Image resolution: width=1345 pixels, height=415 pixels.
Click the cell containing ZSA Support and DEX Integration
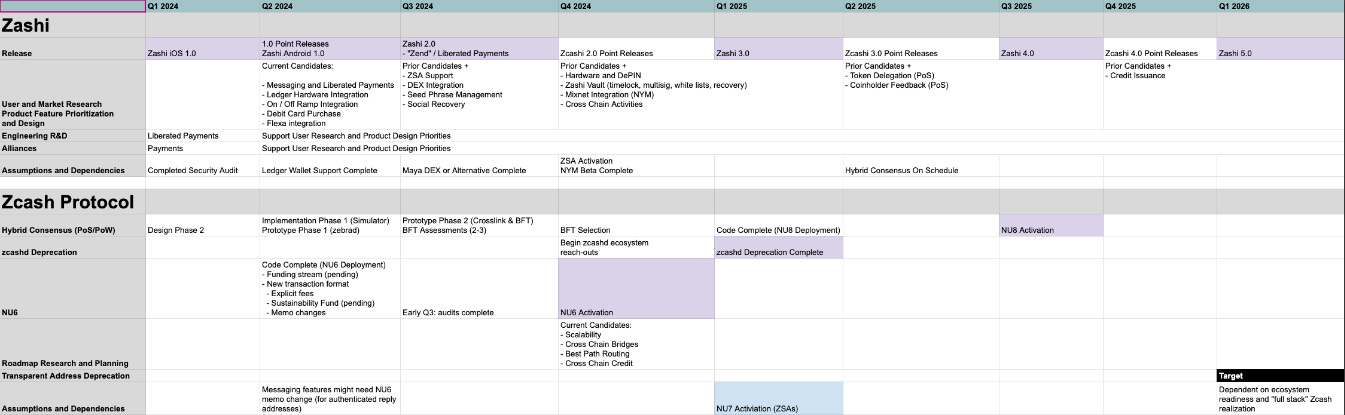tap(478, 94)
